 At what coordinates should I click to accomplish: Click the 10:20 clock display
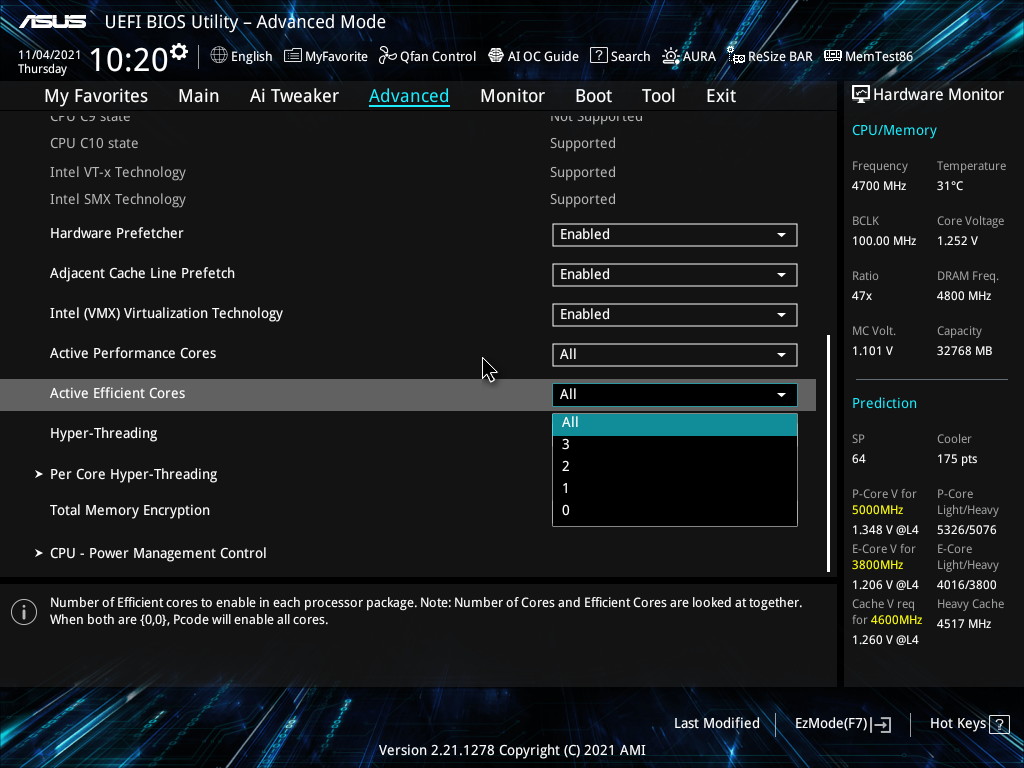point(129,60)
